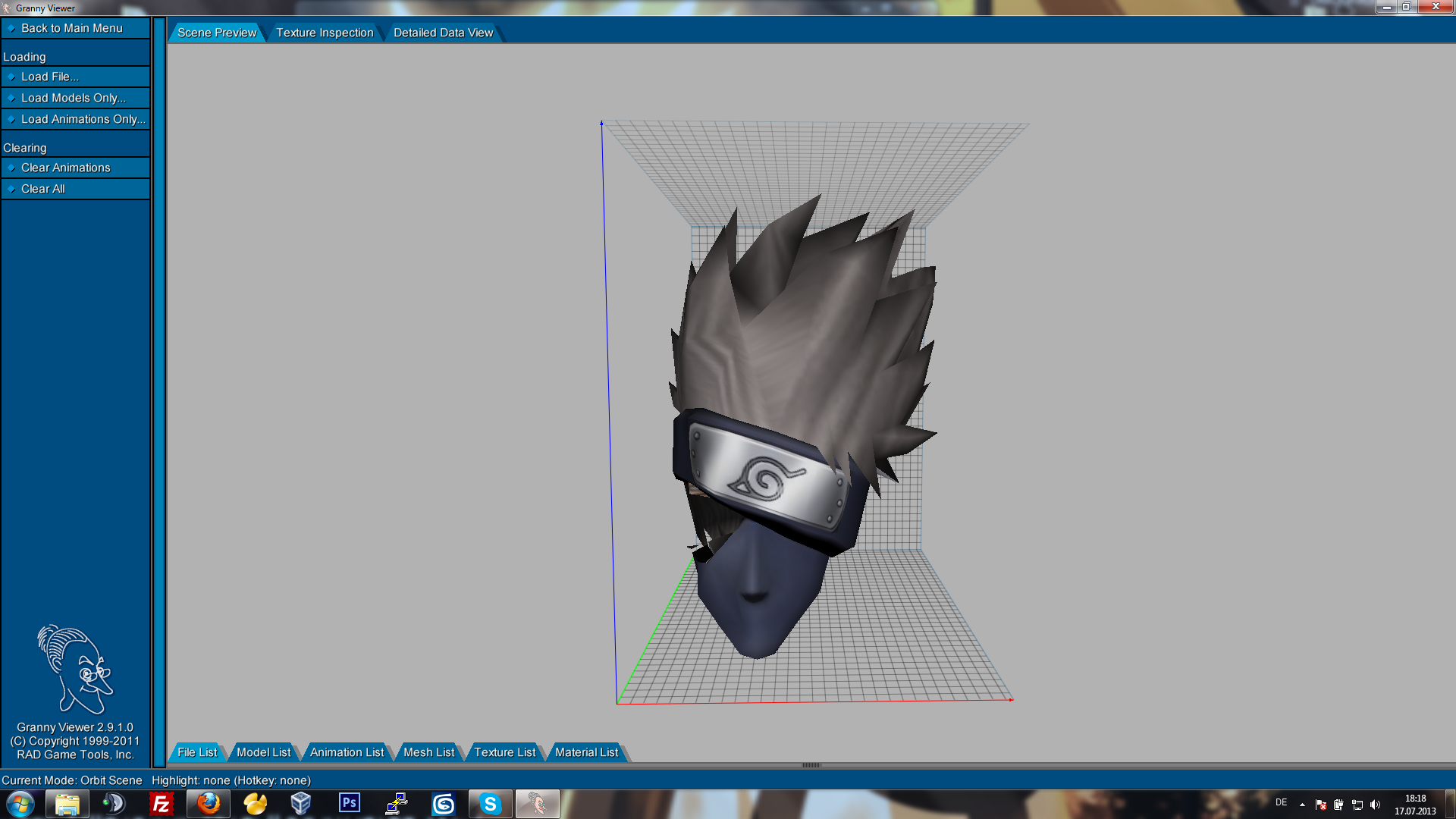
Task: Click the power plug tray icon
Action: tap(1338, 805)
